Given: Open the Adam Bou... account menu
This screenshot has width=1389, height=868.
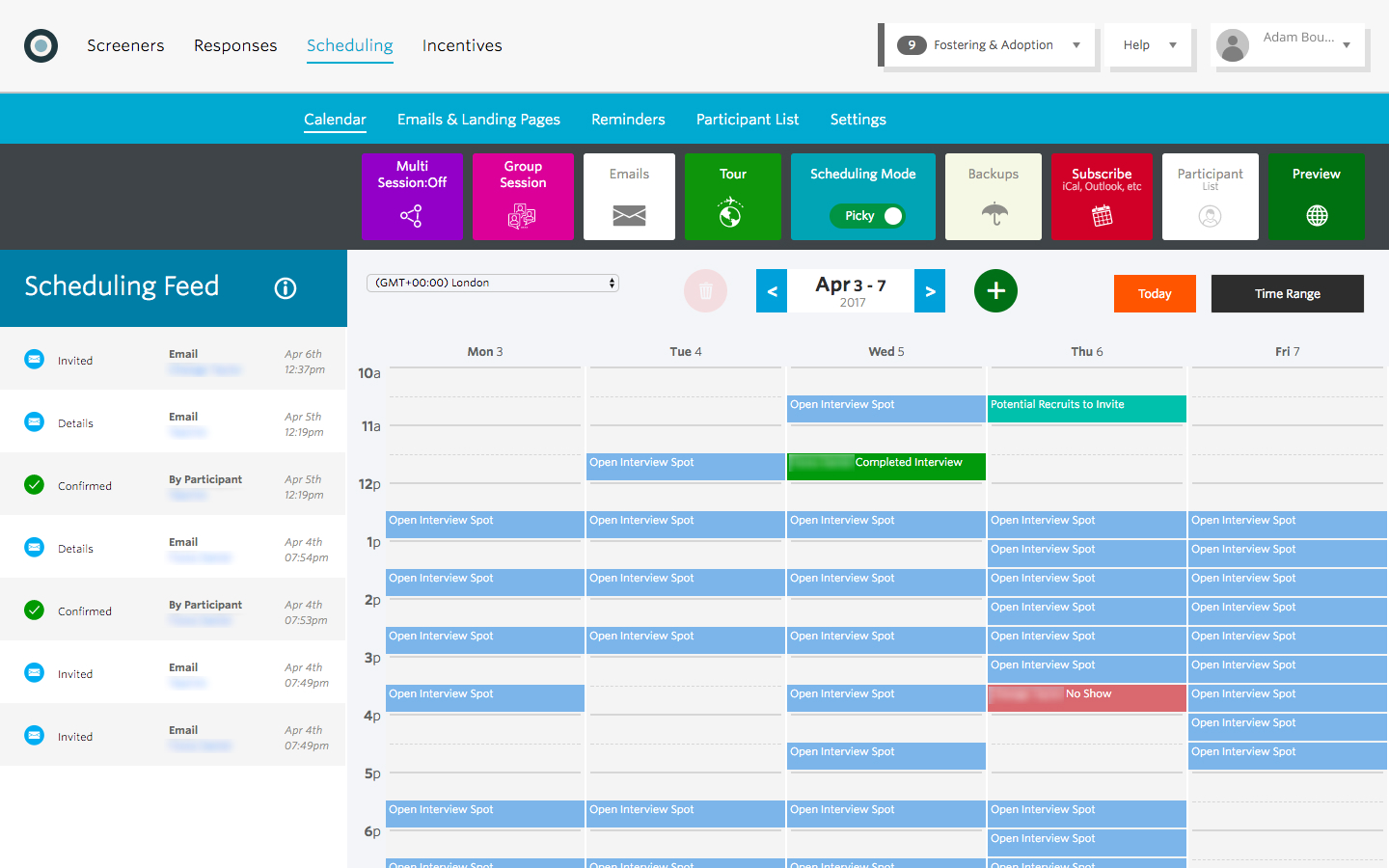Looking at the screenshot, I should point(1288,44).
